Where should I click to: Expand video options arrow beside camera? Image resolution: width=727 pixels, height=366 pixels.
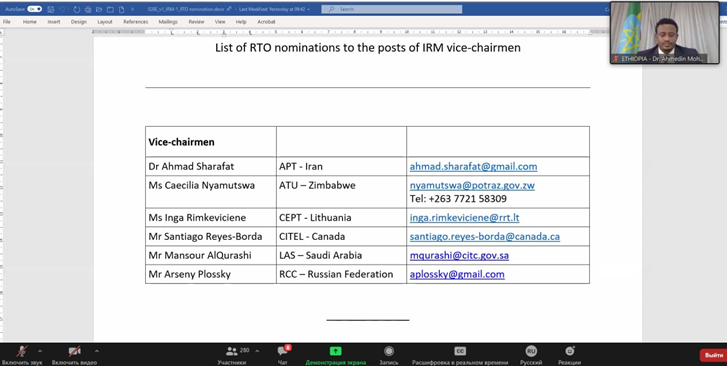pyautogui.click(x=96, y=351)
